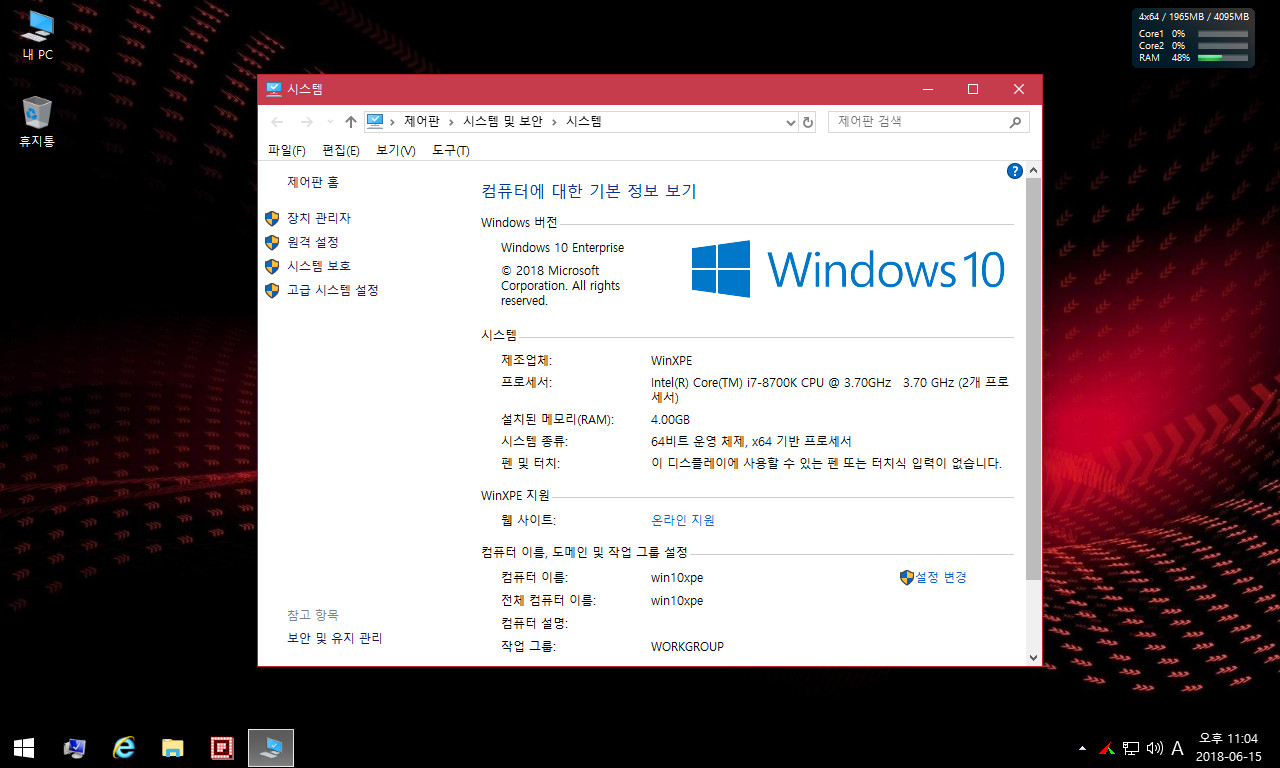Image resolution: width=1280 pixels, height=768 pixels.
Task: Minimize the 시스템 window
Action: click(927, 89)
